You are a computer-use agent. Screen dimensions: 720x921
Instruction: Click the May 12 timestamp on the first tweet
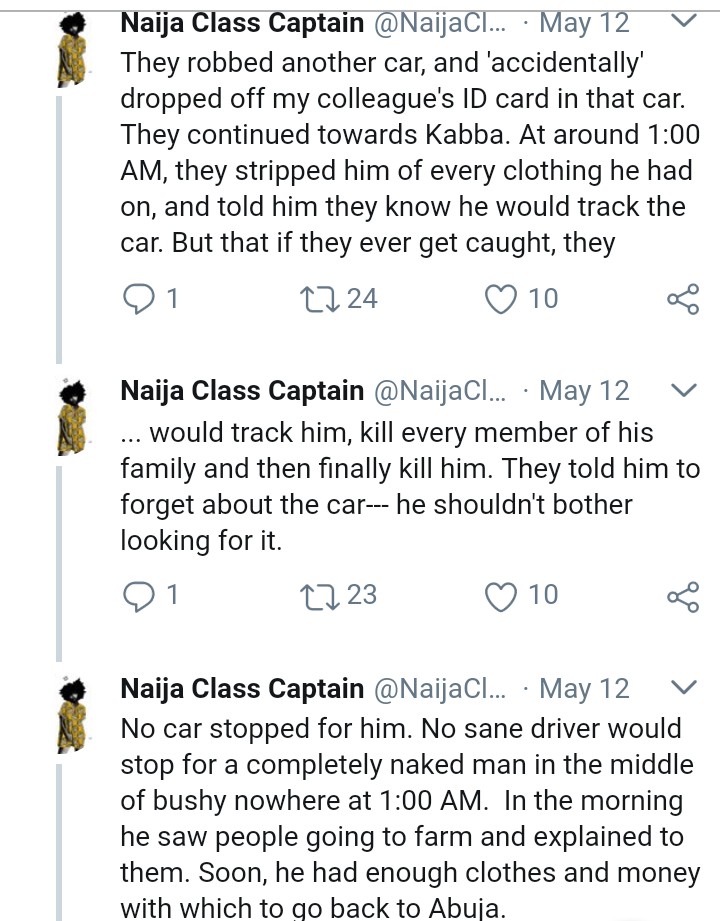[584, 22]
